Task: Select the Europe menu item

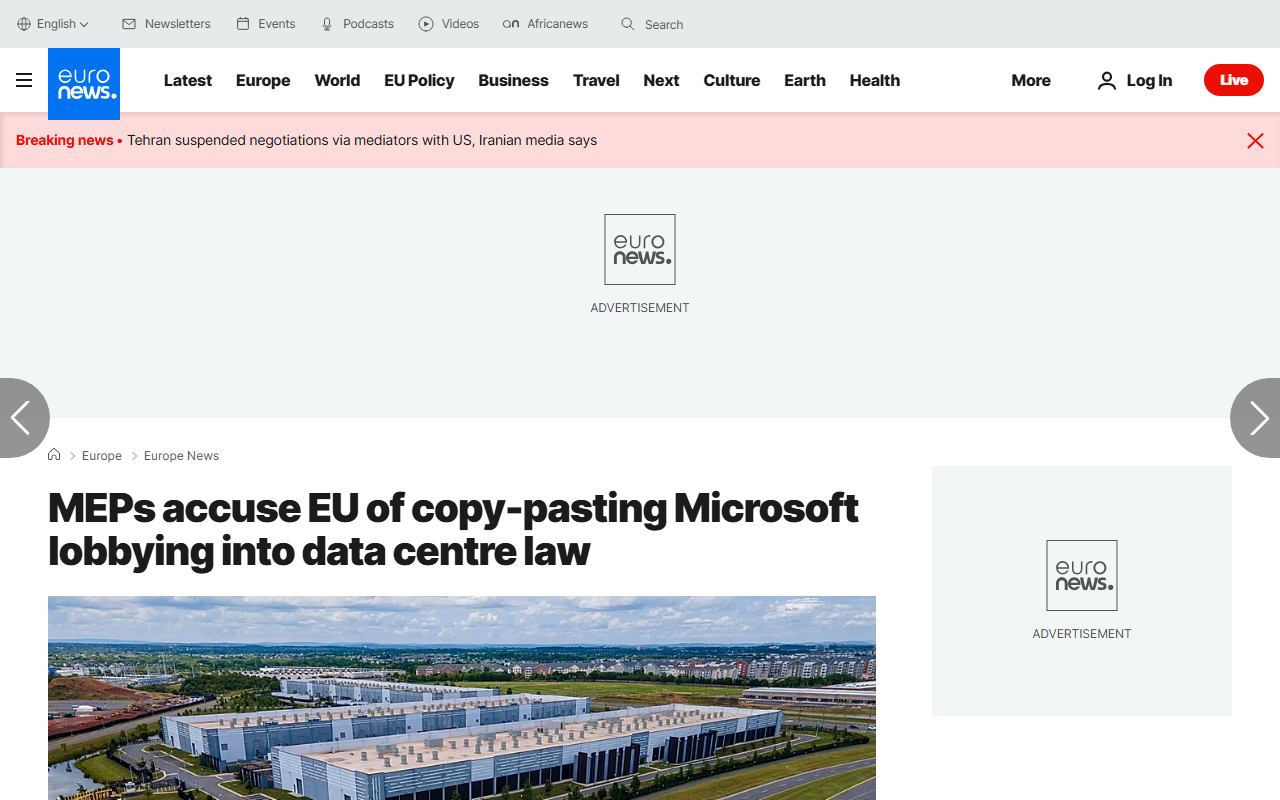Action: (x=263, y=80)
